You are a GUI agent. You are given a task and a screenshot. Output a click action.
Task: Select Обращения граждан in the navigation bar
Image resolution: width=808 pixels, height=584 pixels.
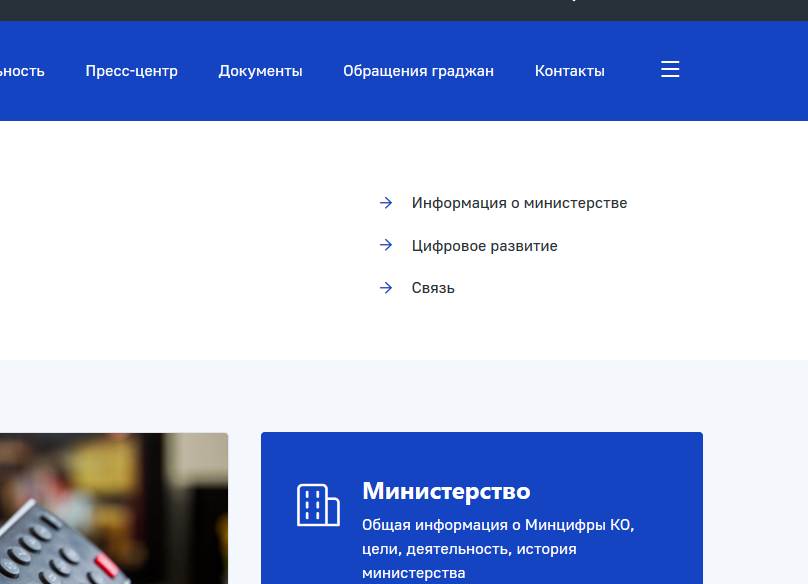click(418, 71)
